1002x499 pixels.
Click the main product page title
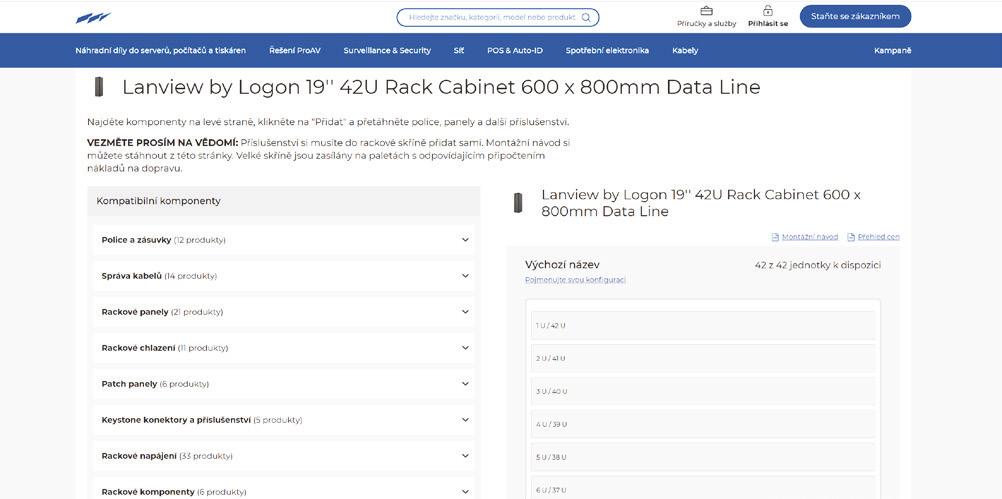pos(441,87)
